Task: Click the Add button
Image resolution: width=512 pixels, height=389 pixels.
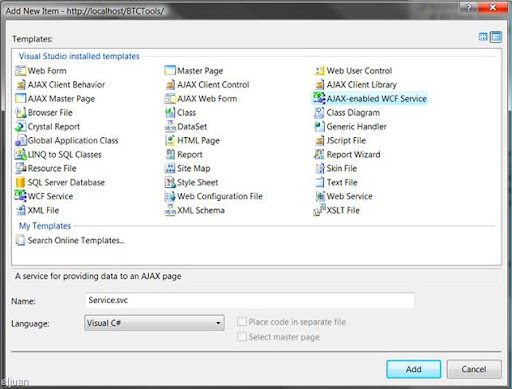Action: coord(414,369)
